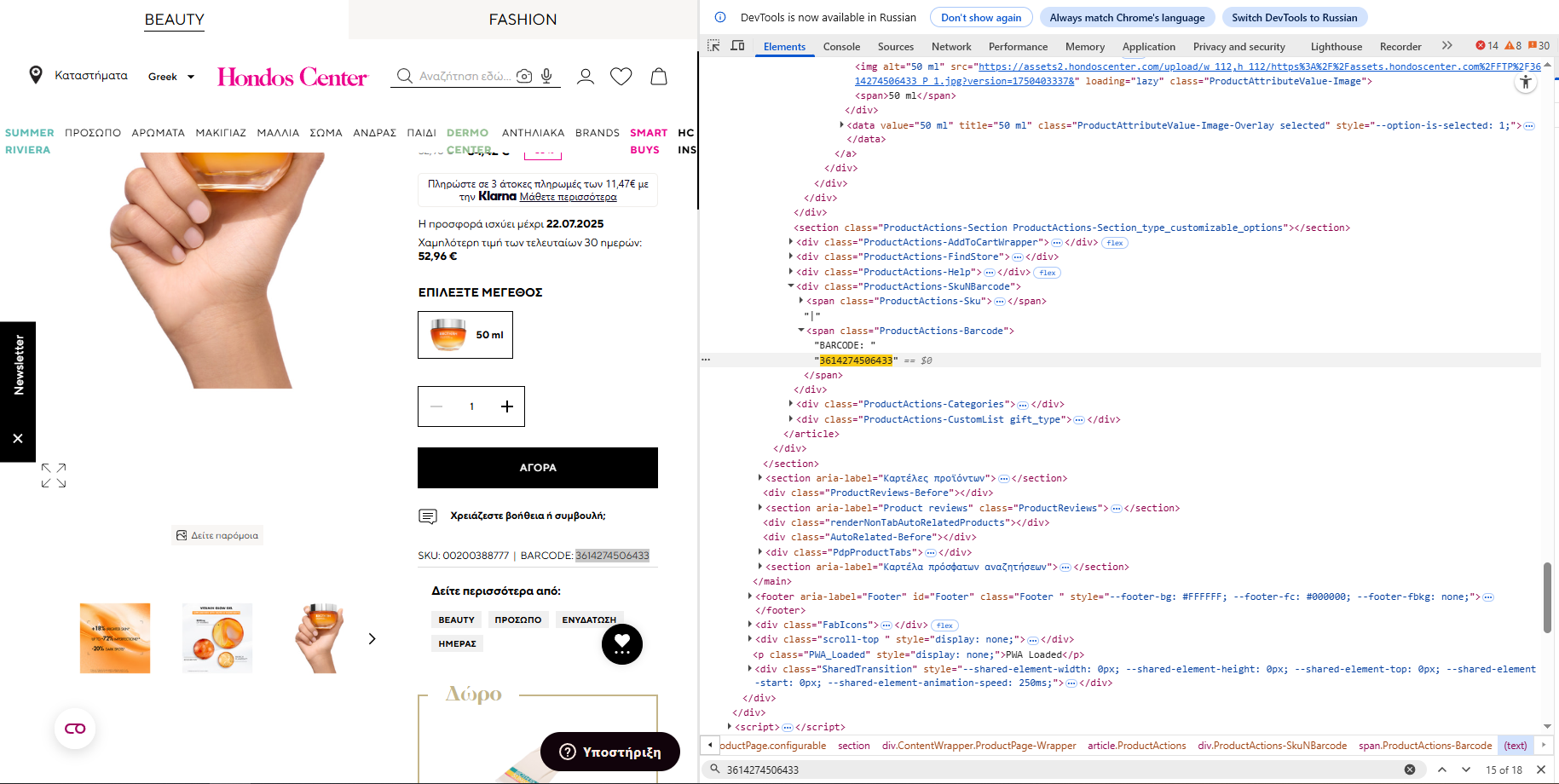Click the Klarna Μάθετε περισσότερα link
The width and height of the screenshot is (1559, 784).
click(x=568, y=197)
